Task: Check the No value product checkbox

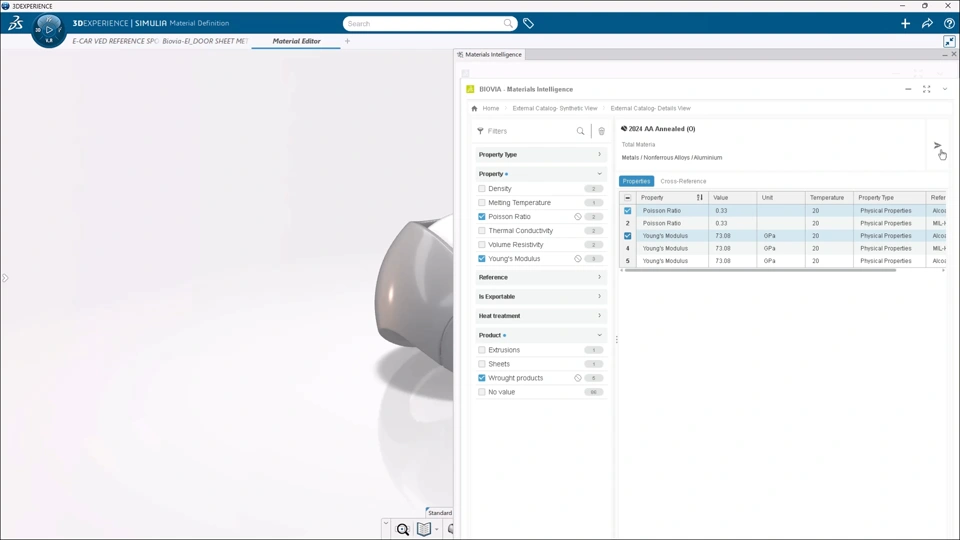Action: 482,392
